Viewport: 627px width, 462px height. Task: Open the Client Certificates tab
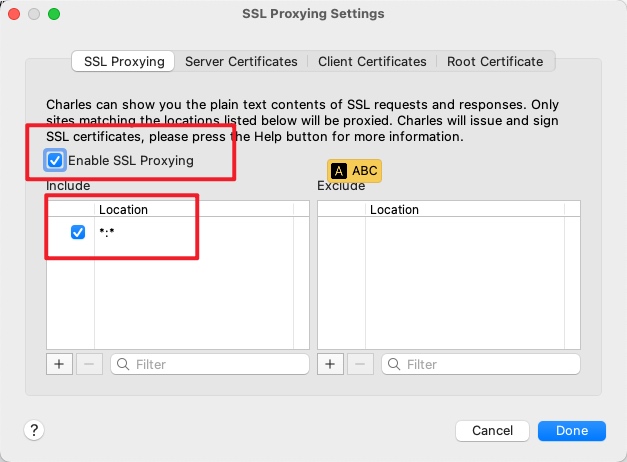pyautogui.click(x=372, y=61)
